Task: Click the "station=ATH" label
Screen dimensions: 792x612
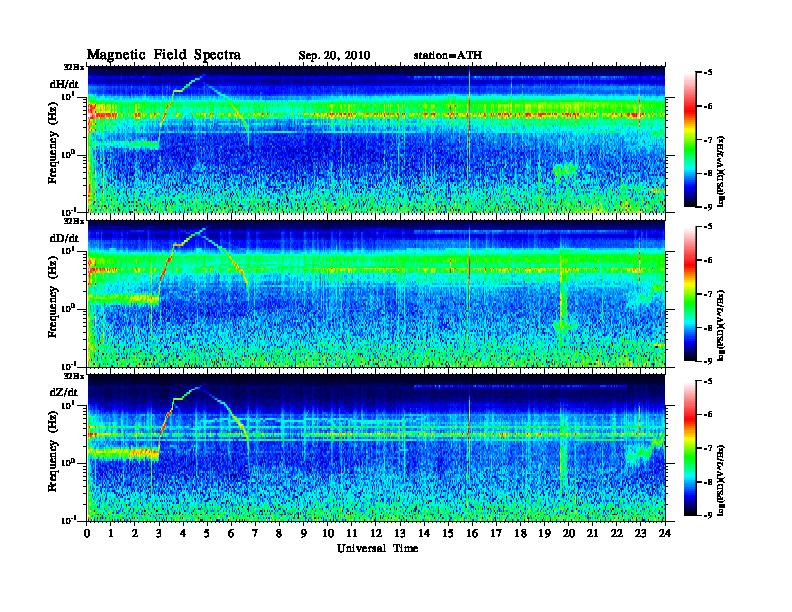Action: [x=448, y=56]
